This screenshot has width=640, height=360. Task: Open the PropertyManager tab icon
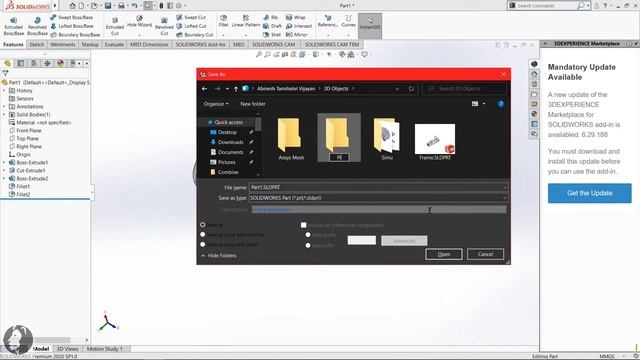tap(21, 63)
